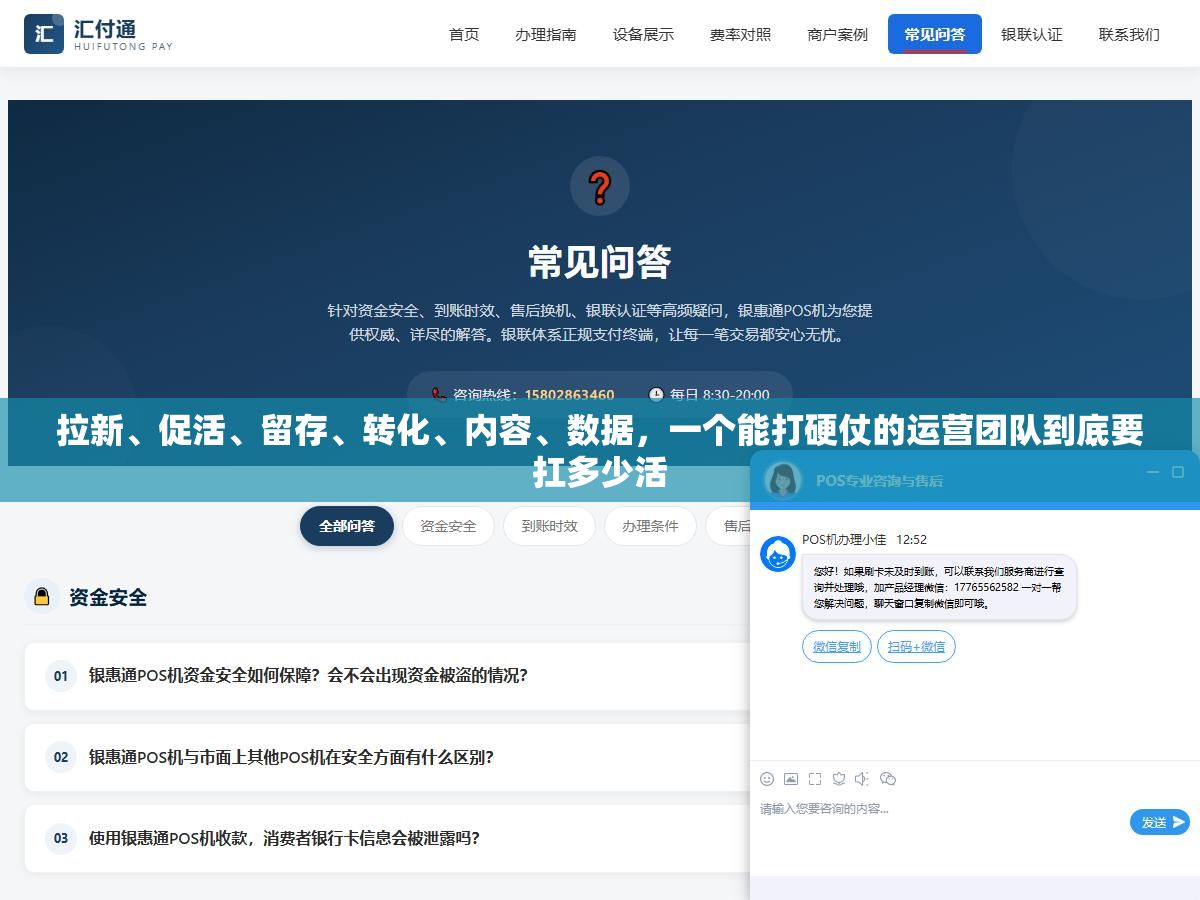Click the 发送 send button
The image size is (1200, 900).
1160,822
